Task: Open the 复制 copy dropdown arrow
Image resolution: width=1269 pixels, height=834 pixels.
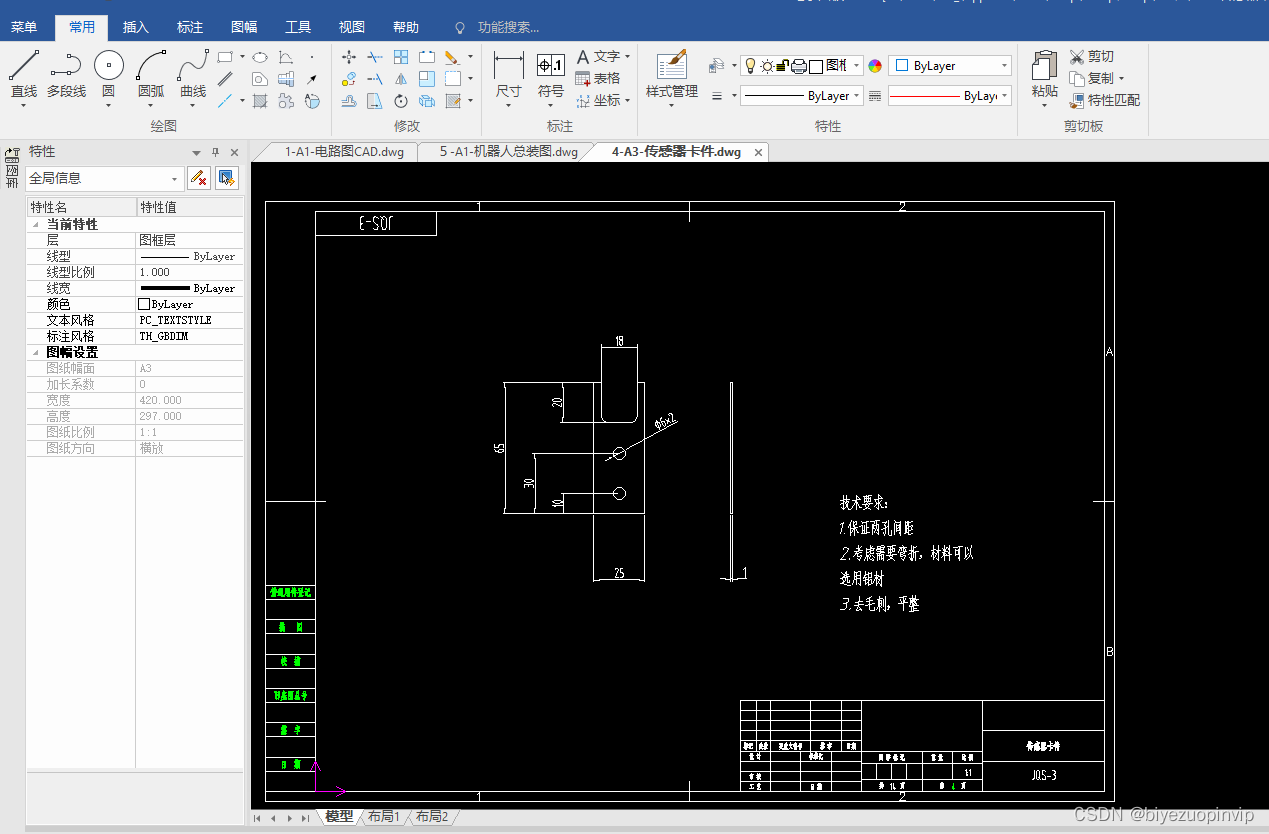Action: pyautogui.click(x=1121, y=79)
